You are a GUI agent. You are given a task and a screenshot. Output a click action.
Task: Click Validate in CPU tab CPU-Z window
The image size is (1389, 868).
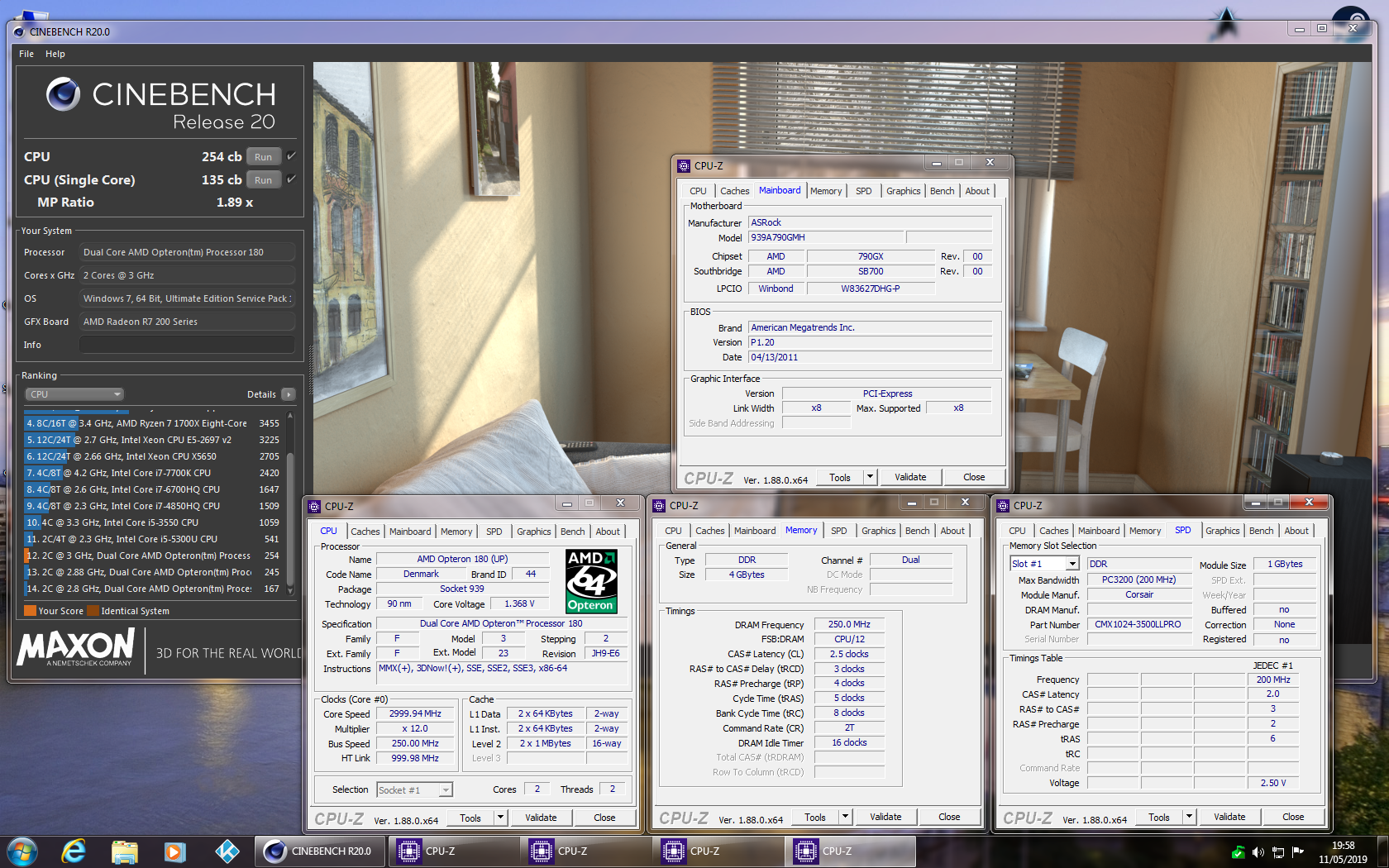point(541,818)
